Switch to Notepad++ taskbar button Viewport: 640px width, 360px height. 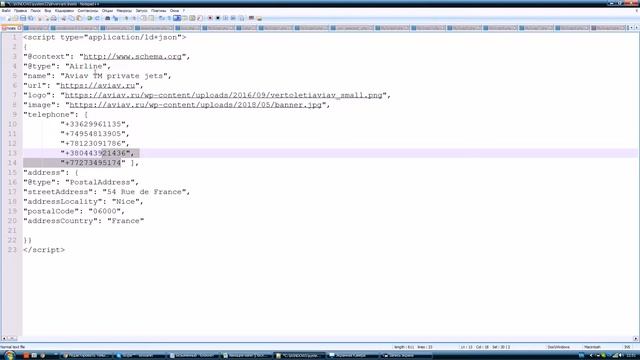(298, 356)
